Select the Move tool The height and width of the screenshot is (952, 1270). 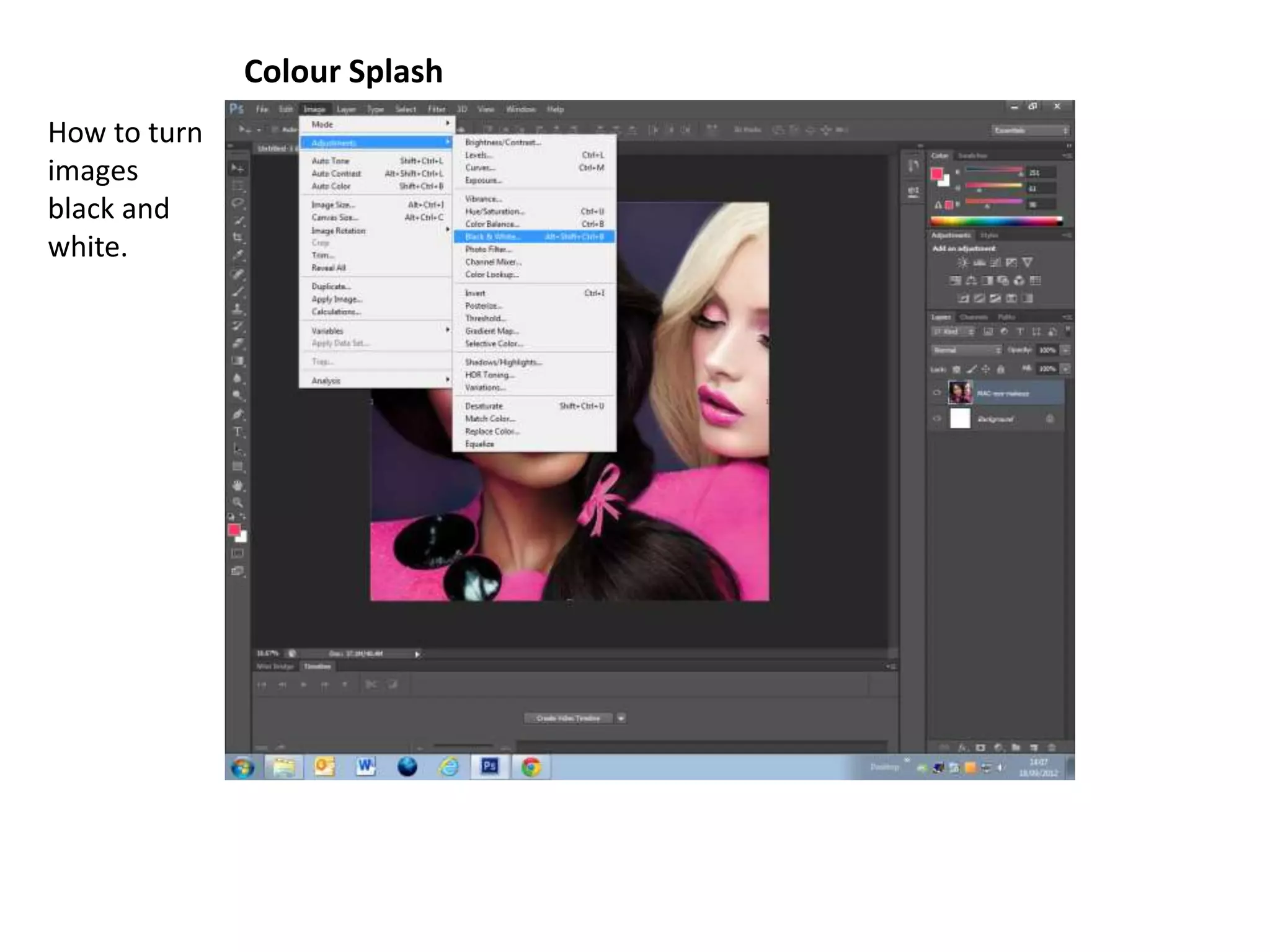[x=238, y=168]
